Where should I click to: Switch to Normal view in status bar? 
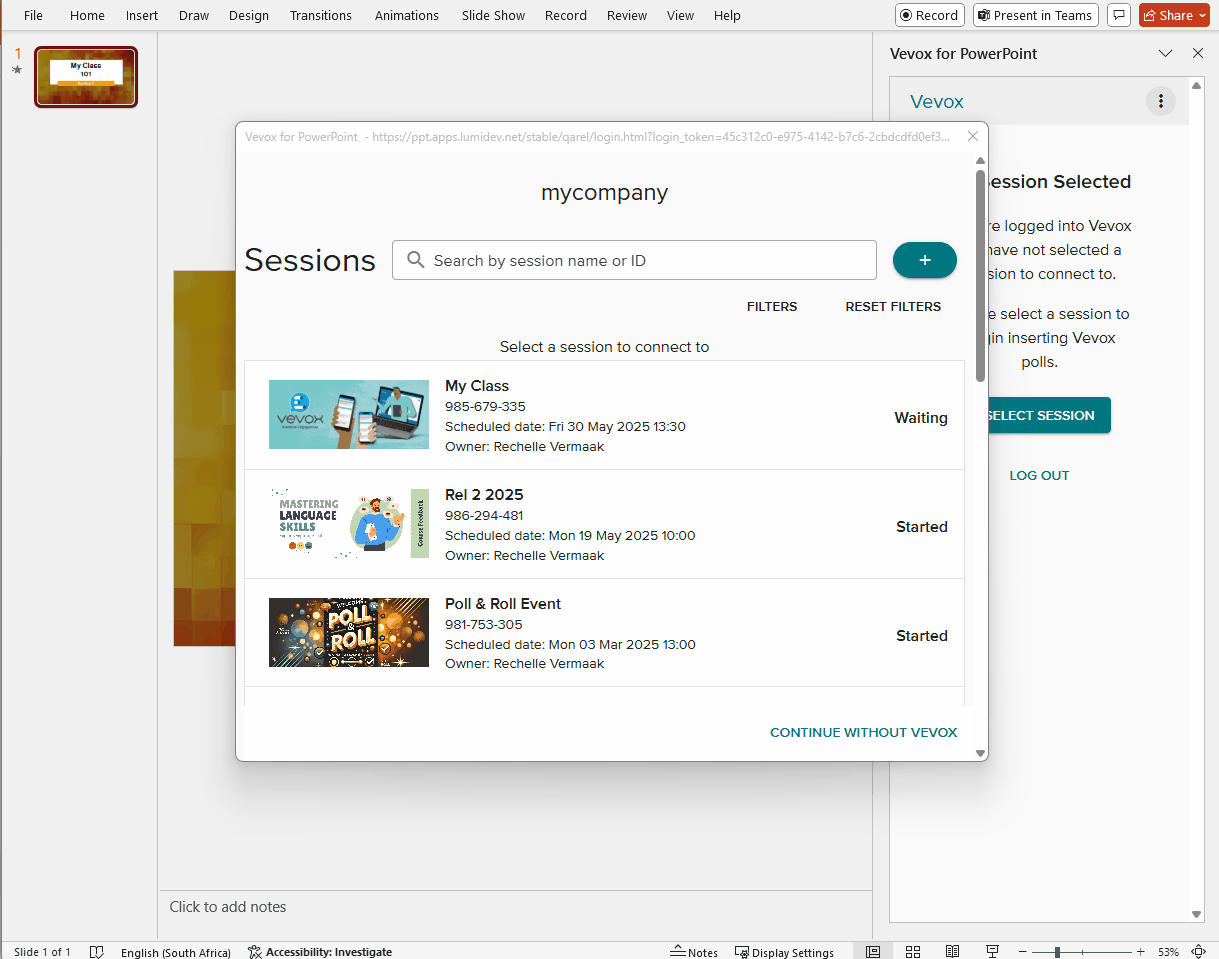[873, 952]
